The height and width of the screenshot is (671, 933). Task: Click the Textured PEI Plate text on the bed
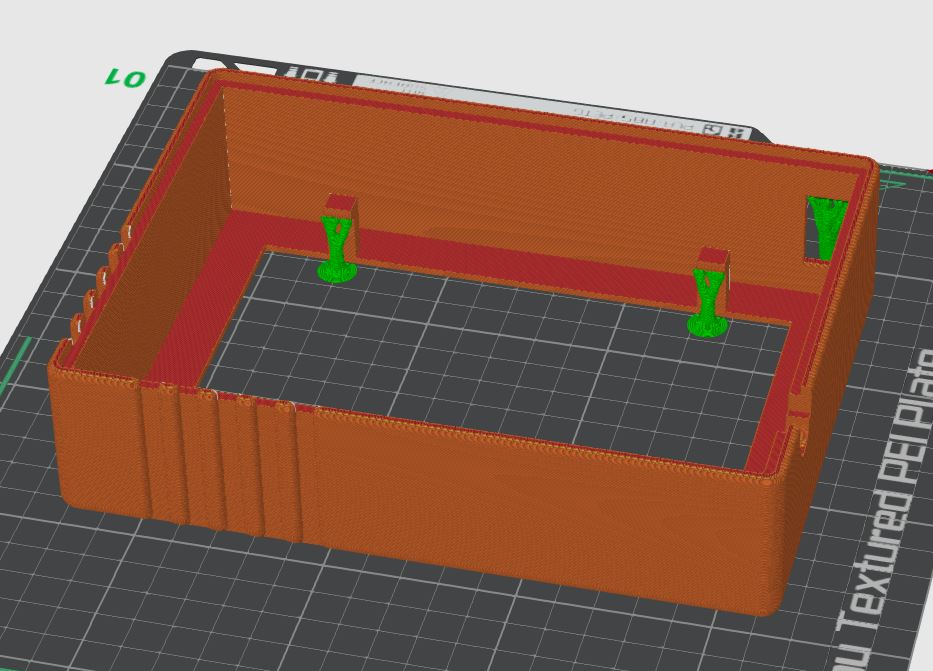tap(886, 509)
